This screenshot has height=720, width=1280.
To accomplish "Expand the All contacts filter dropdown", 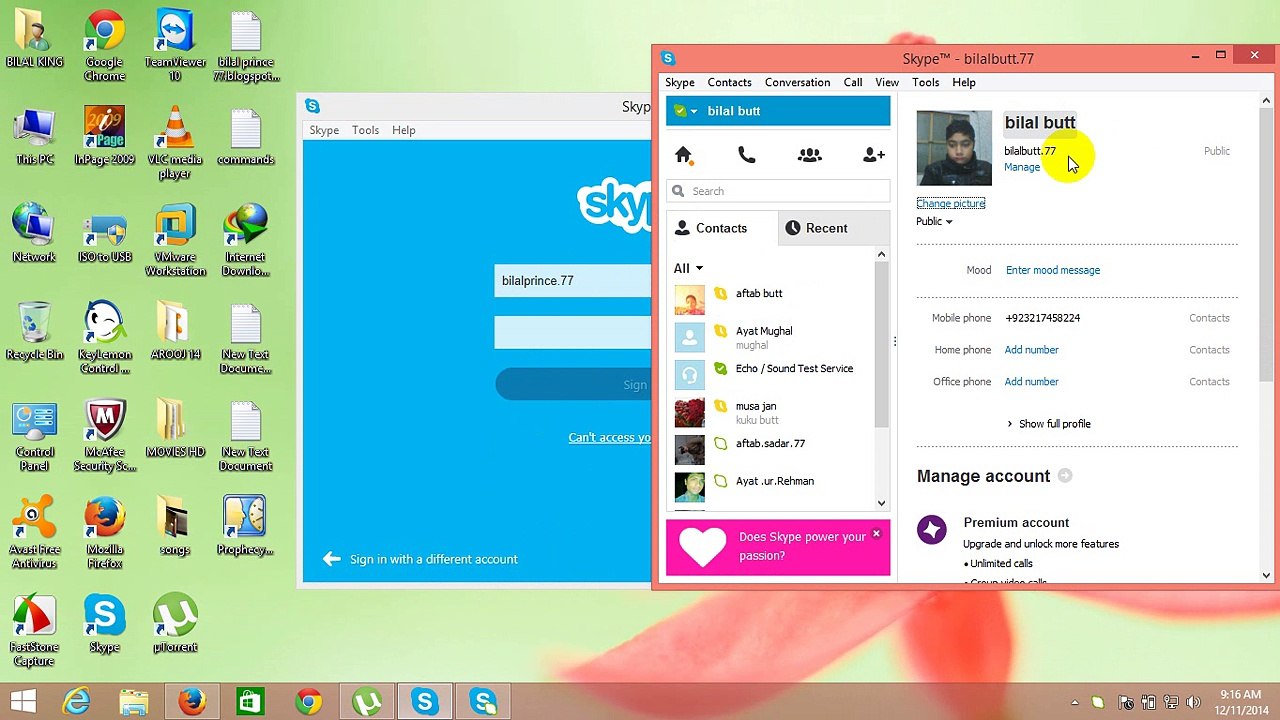I will click(688, 268).
